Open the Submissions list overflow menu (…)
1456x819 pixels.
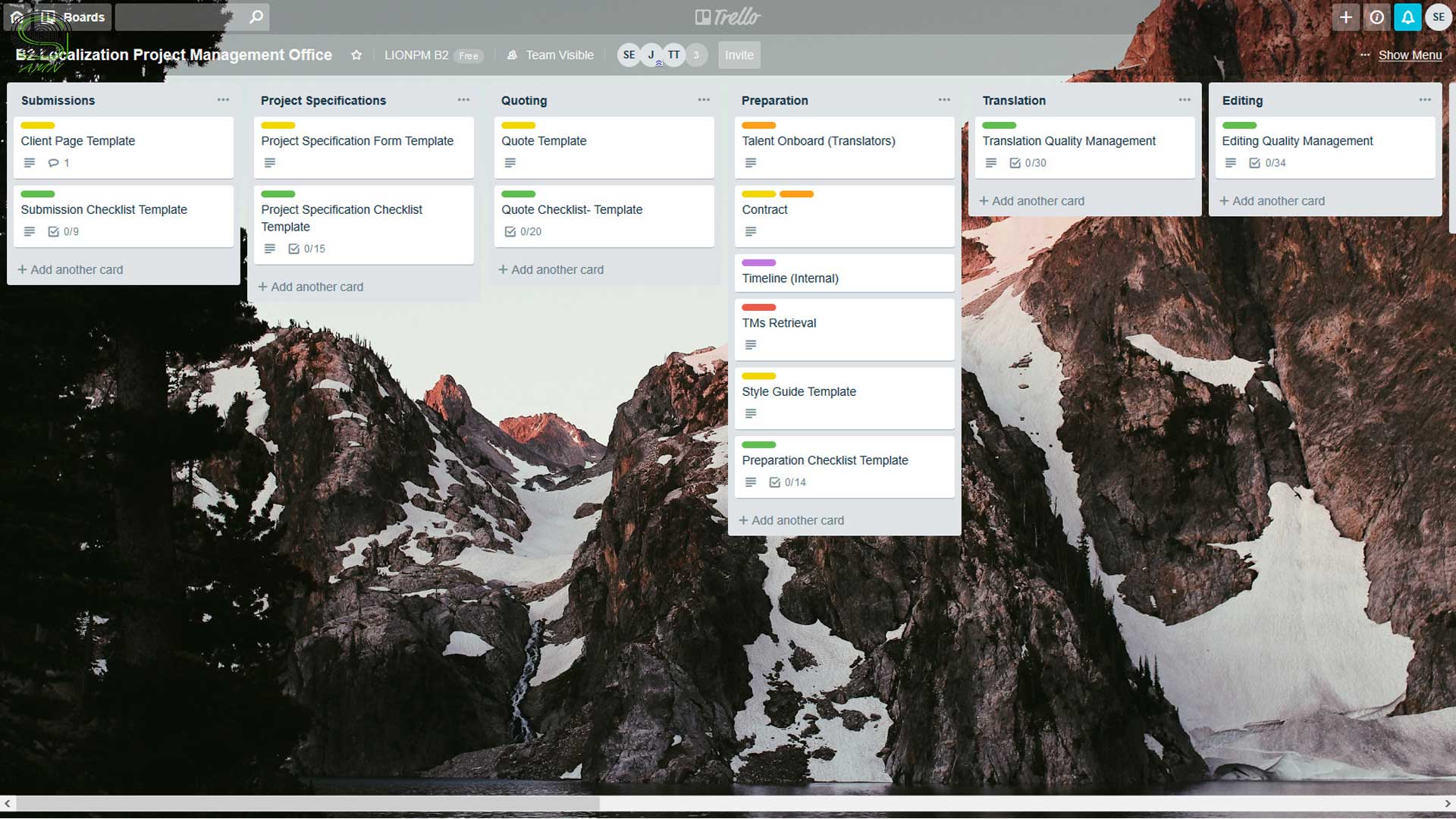pyautogui.click(x=223, y=99)
